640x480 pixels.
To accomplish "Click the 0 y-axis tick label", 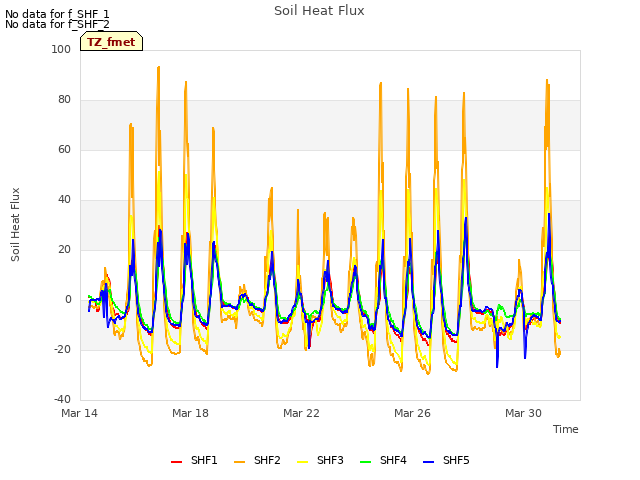I will click(68, 299).
